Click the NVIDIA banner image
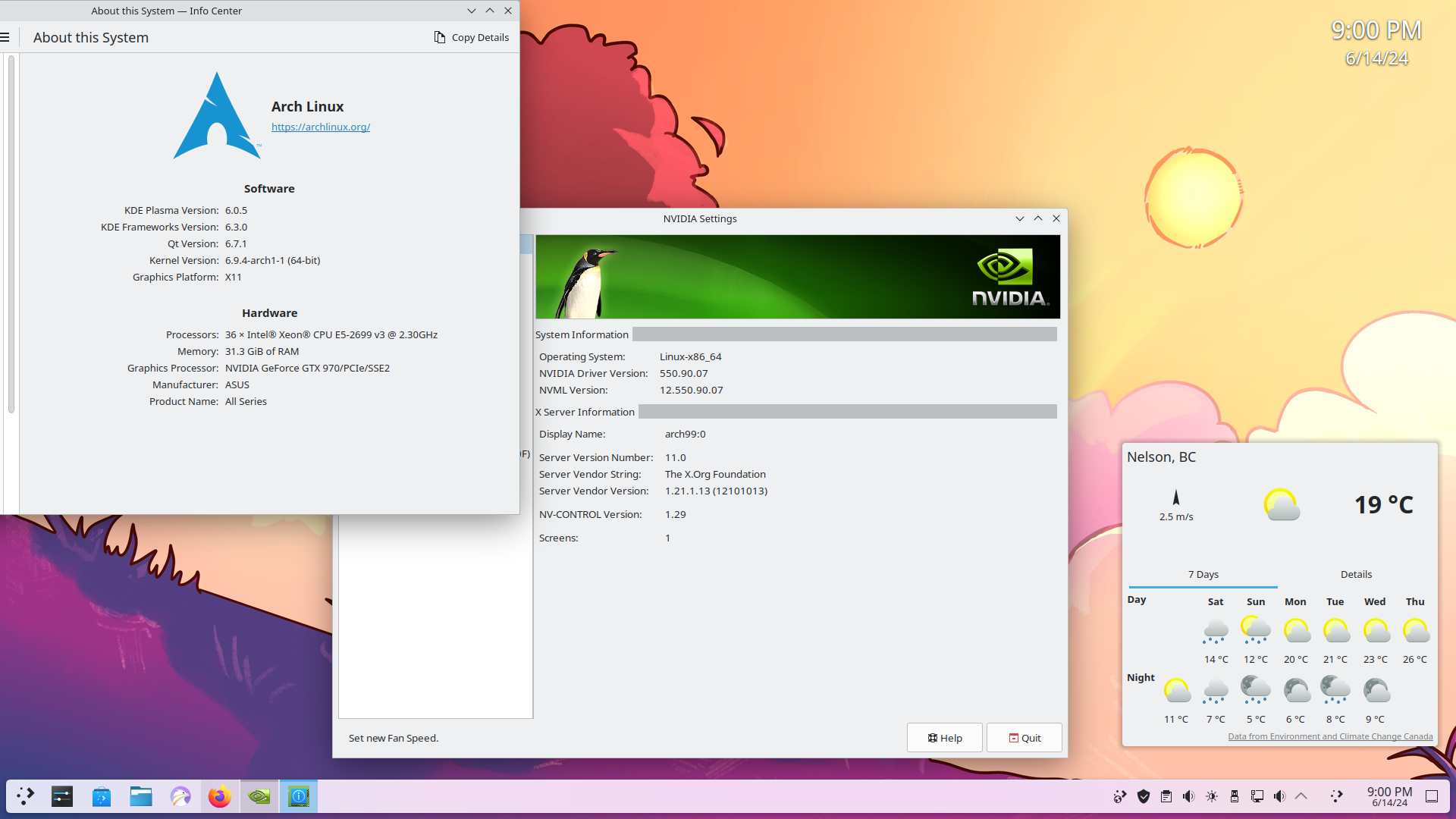1456x819 pixels. 798,277
